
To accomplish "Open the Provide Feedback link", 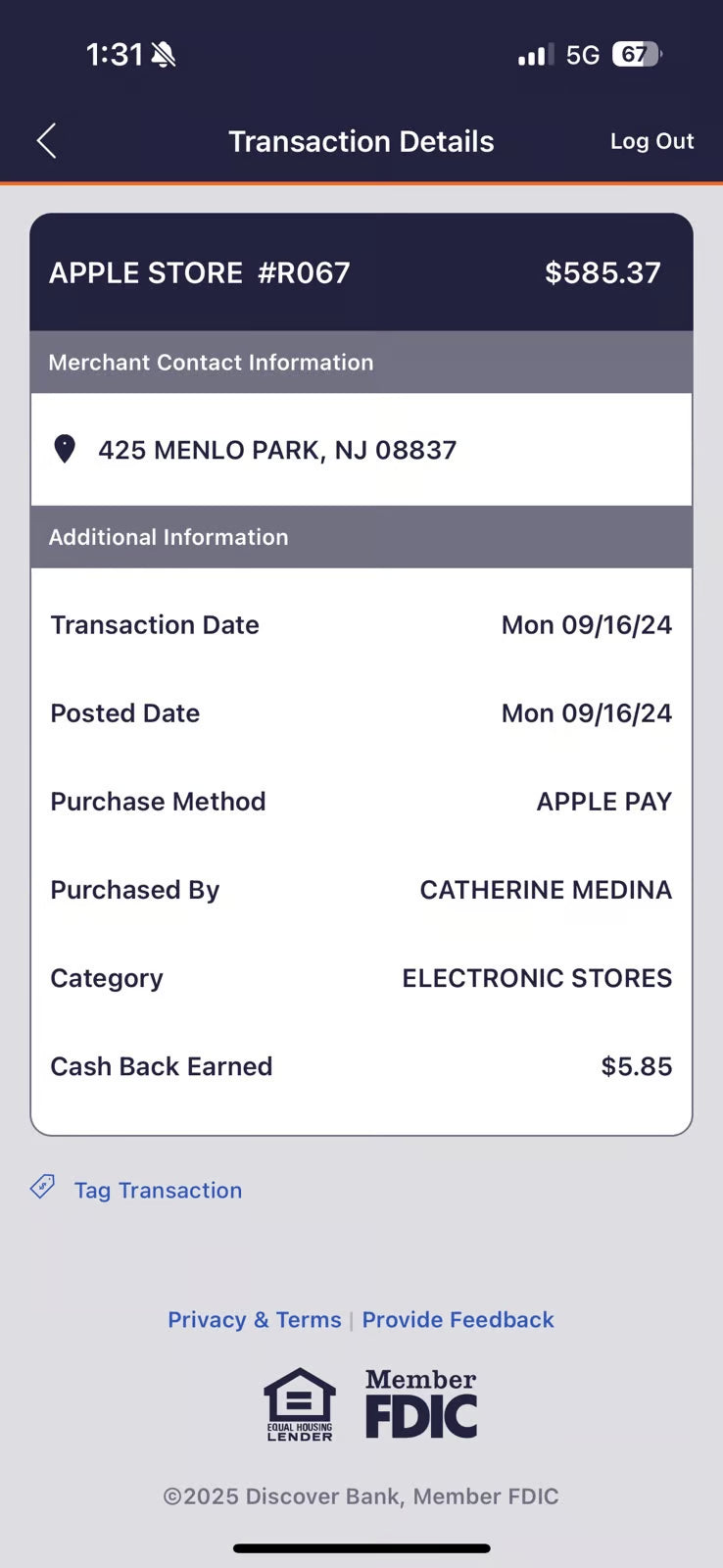I will tap(458, 1320).
